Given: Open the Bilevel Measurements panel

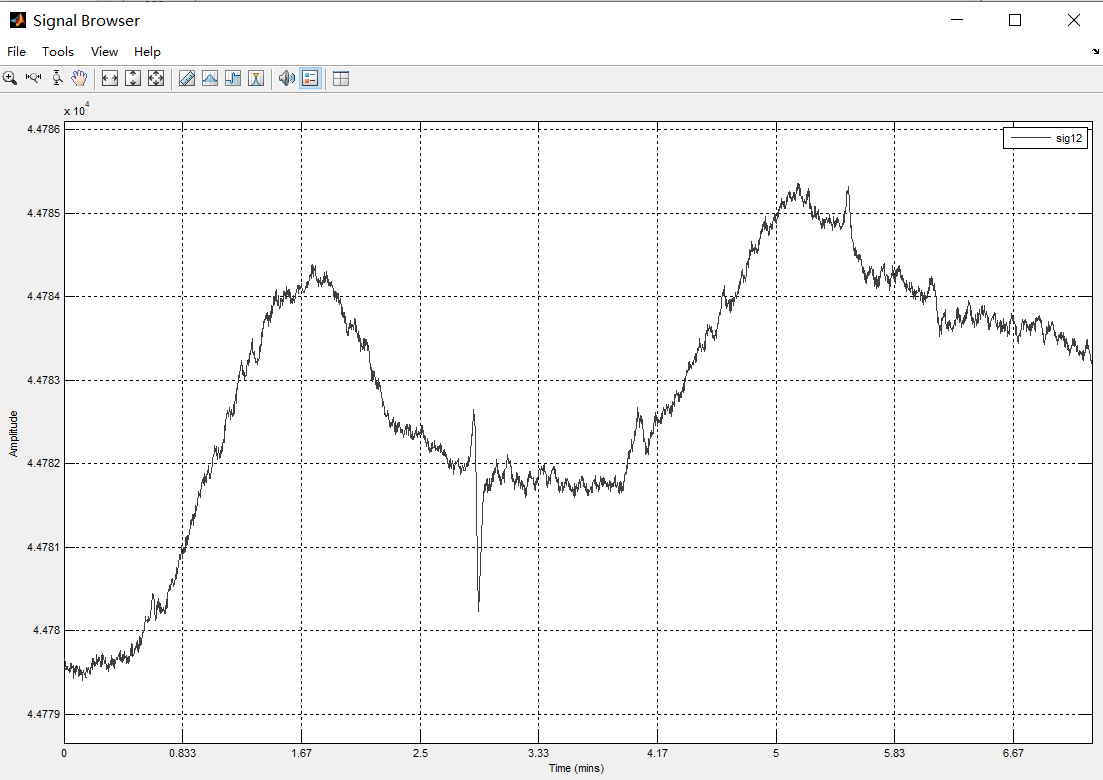Looking at the screenshot, I should 233,78.
